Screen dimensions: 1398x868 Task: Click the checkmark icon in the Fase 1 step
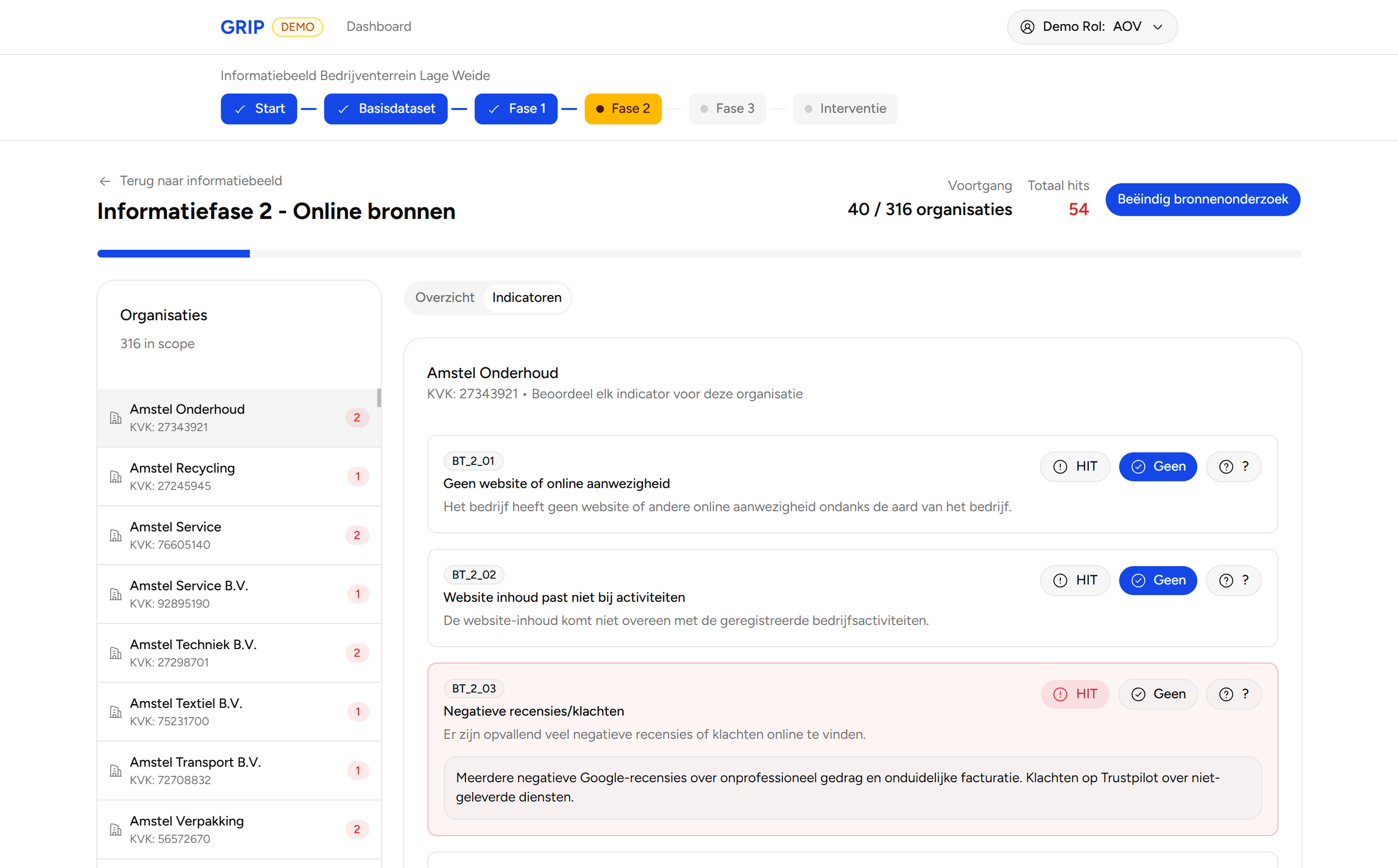[x=493, y=109]
